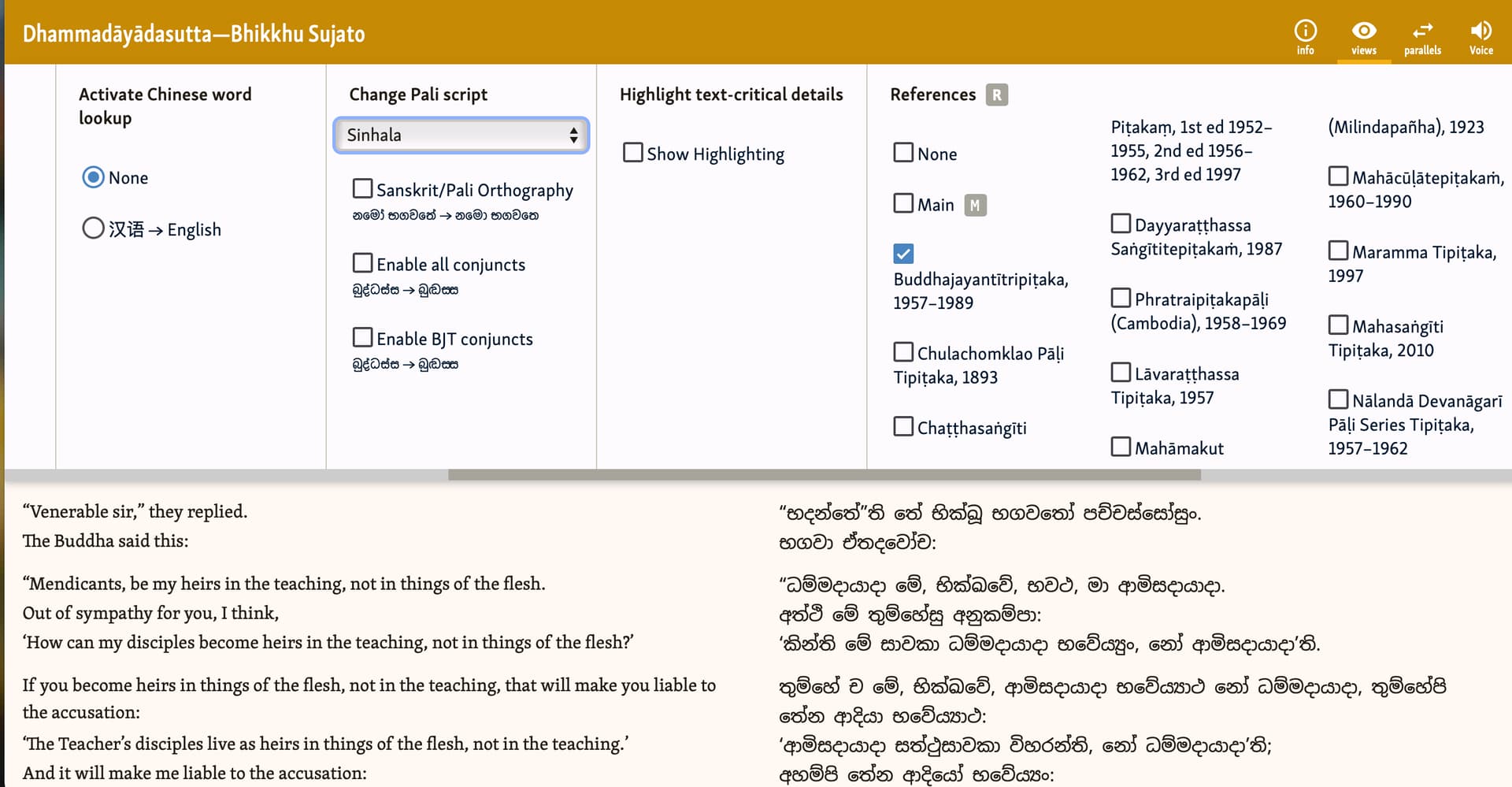Click the M badge next to Main
This screenshot has height=787, width=1512.
coord(975,206)
